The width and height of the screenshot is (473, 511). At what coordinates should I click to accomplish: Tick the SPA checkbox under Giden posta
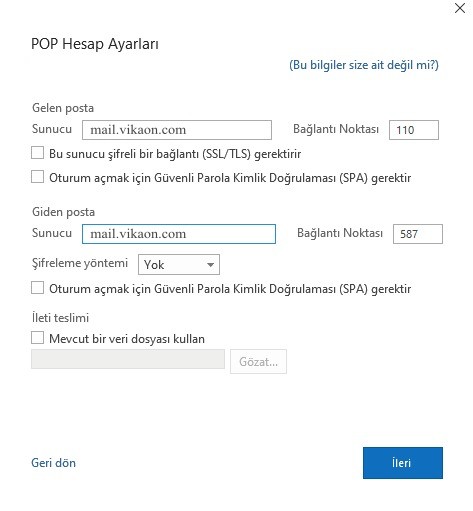(37, 288)
